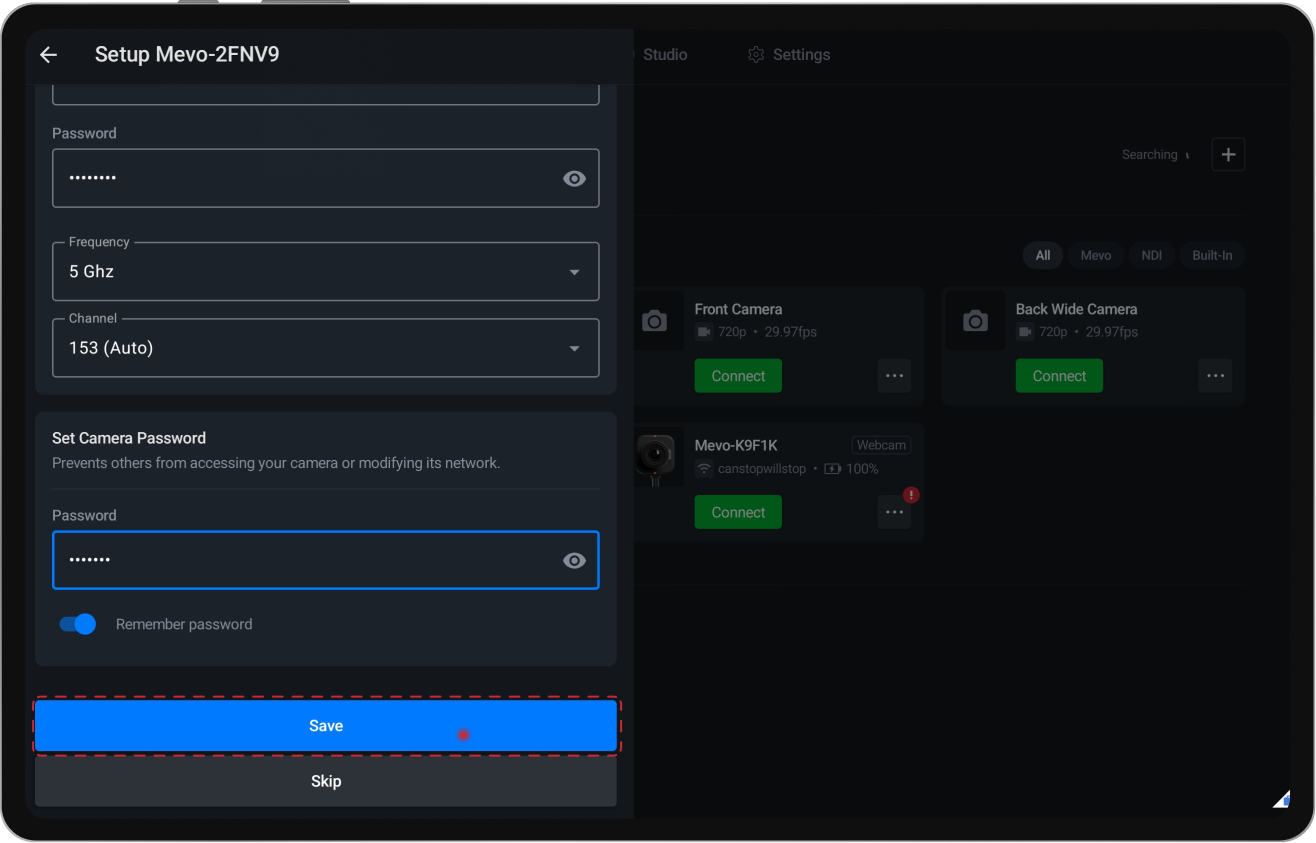Click the Front Camera thumbnail icon
The image size is (1316, 843).
655,321
